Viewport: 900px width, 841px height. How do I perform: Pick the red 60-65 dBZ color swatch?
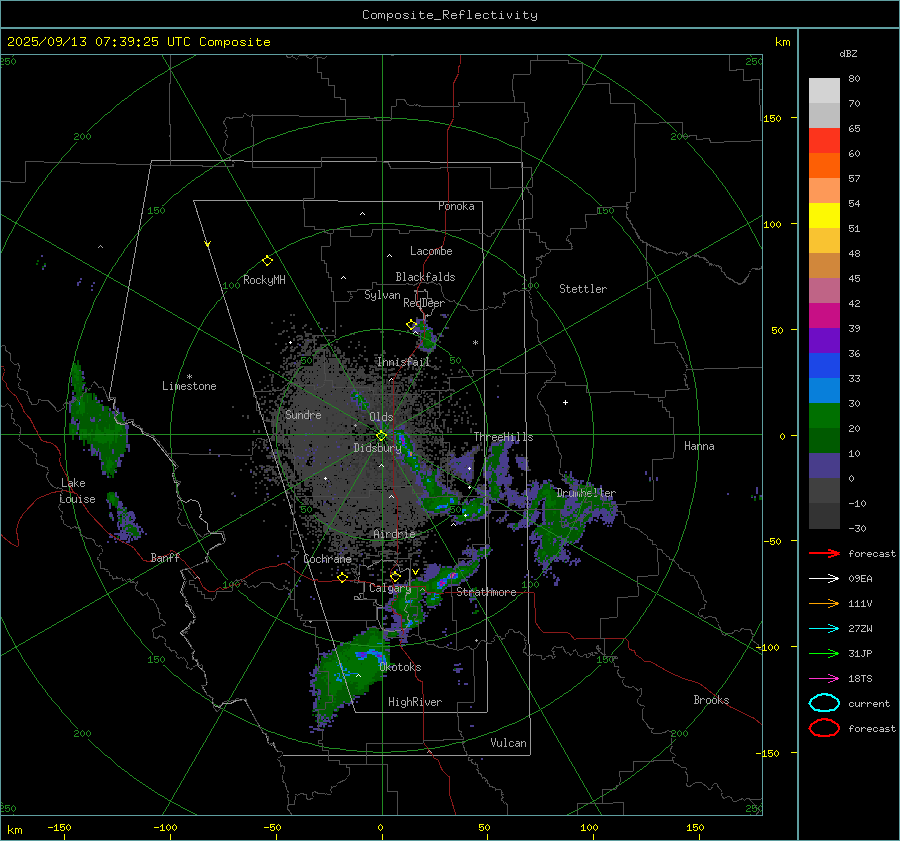pos(824,141)
